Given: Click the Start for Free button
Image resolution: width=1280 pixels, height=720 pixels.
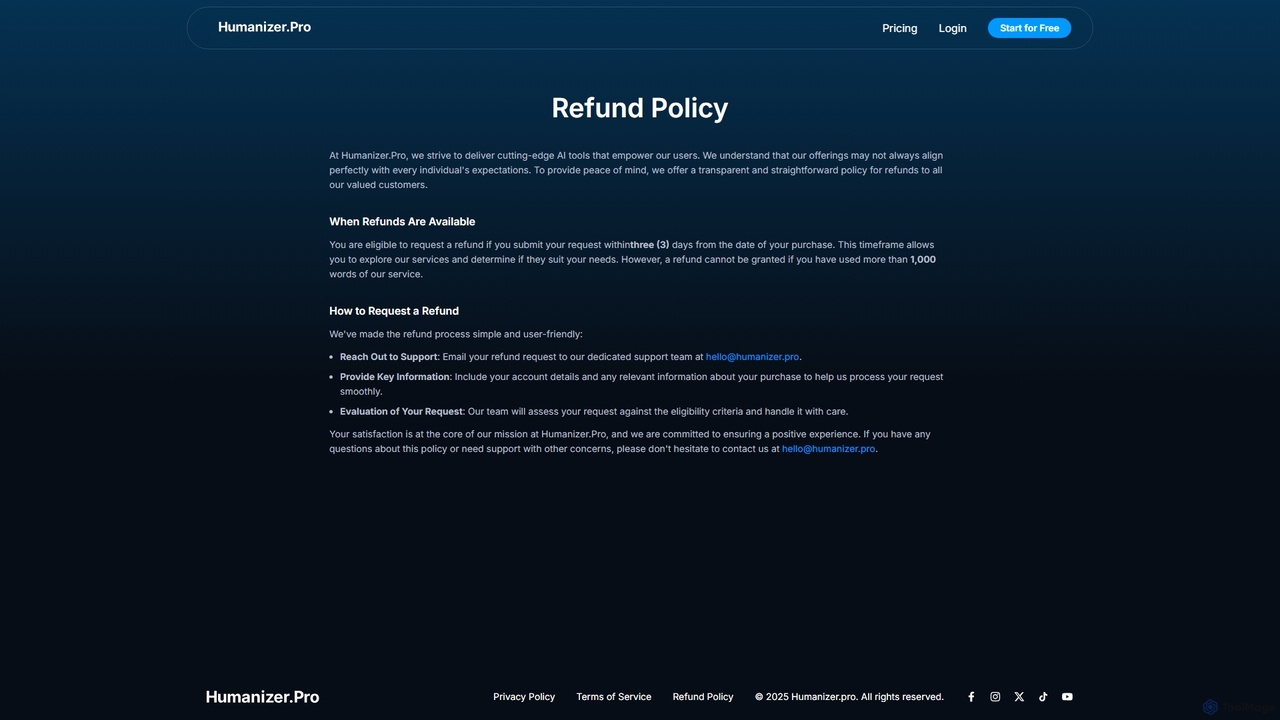Looking at the screenshot, I should tap(1029, 28).
